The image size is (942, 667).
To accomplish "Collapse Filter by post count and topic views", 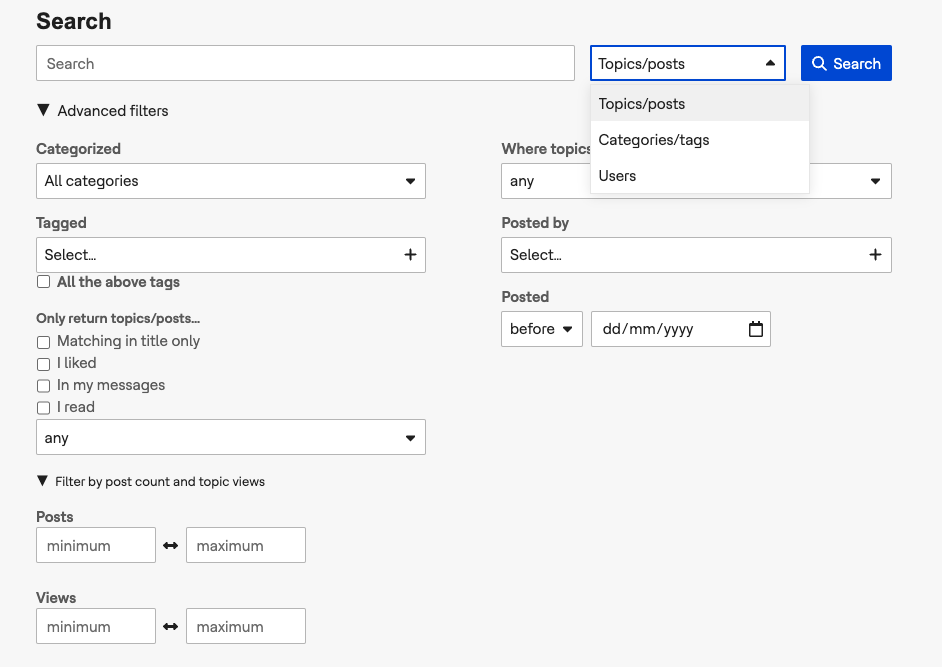I will pos(151,481).
